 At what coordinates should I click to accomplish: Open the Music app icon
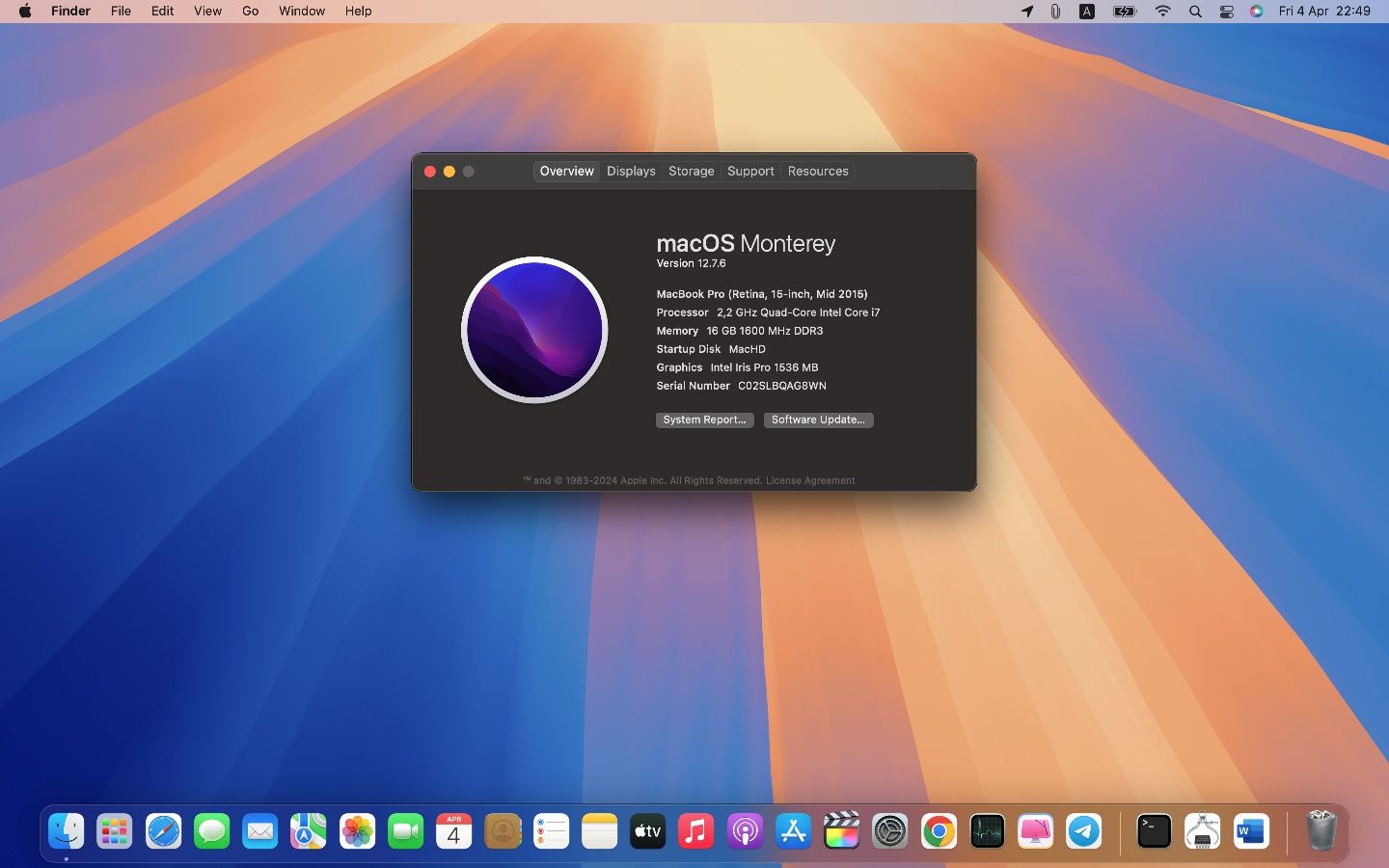point(696,830)
